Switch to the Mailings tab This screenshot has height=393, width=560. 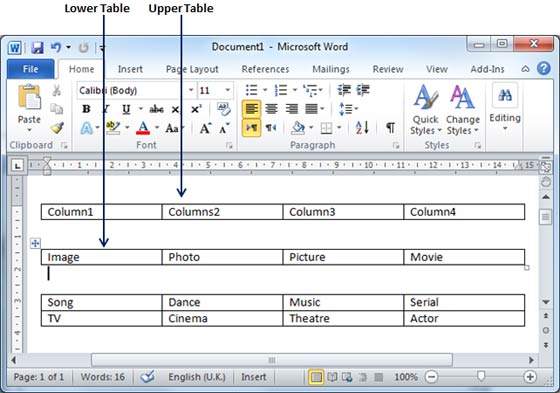[x=331, y=69]
